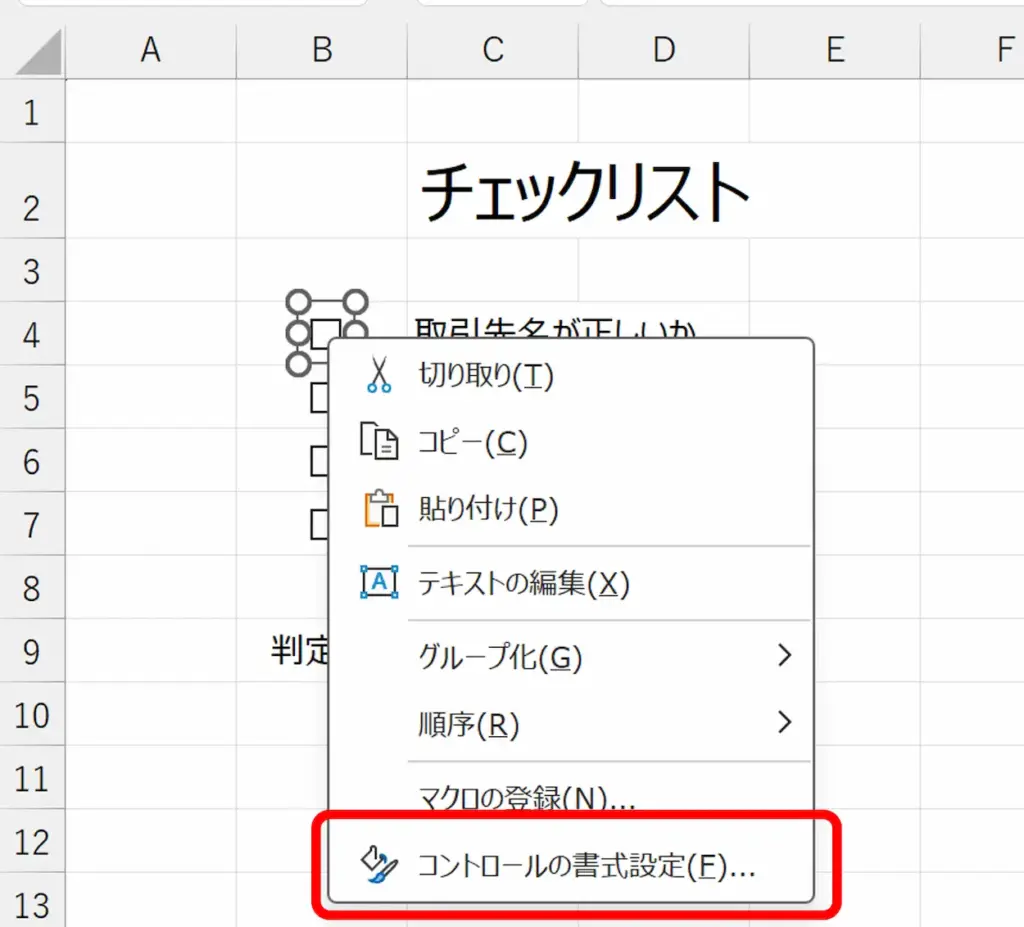
Task: Click the copy pages icon beside コピー
Action: point(378,443)
